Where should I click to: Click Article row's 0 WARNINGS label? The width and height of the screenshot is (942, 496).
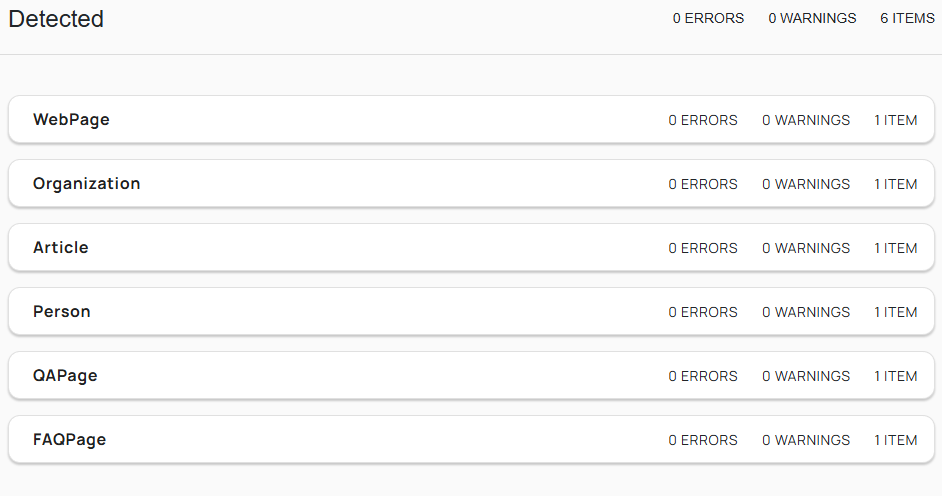pos(806,248)
